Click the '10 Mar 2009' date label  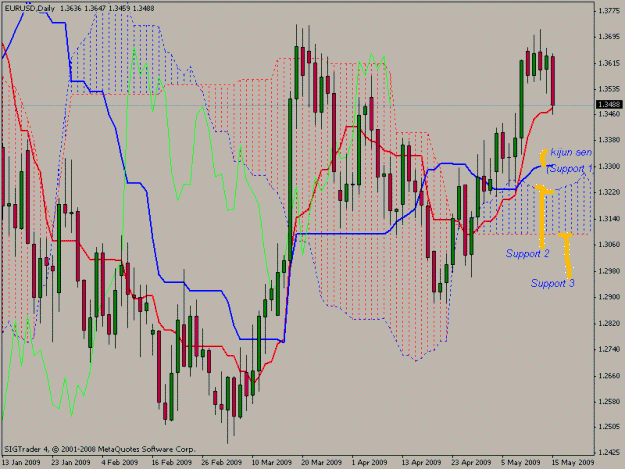271,462
